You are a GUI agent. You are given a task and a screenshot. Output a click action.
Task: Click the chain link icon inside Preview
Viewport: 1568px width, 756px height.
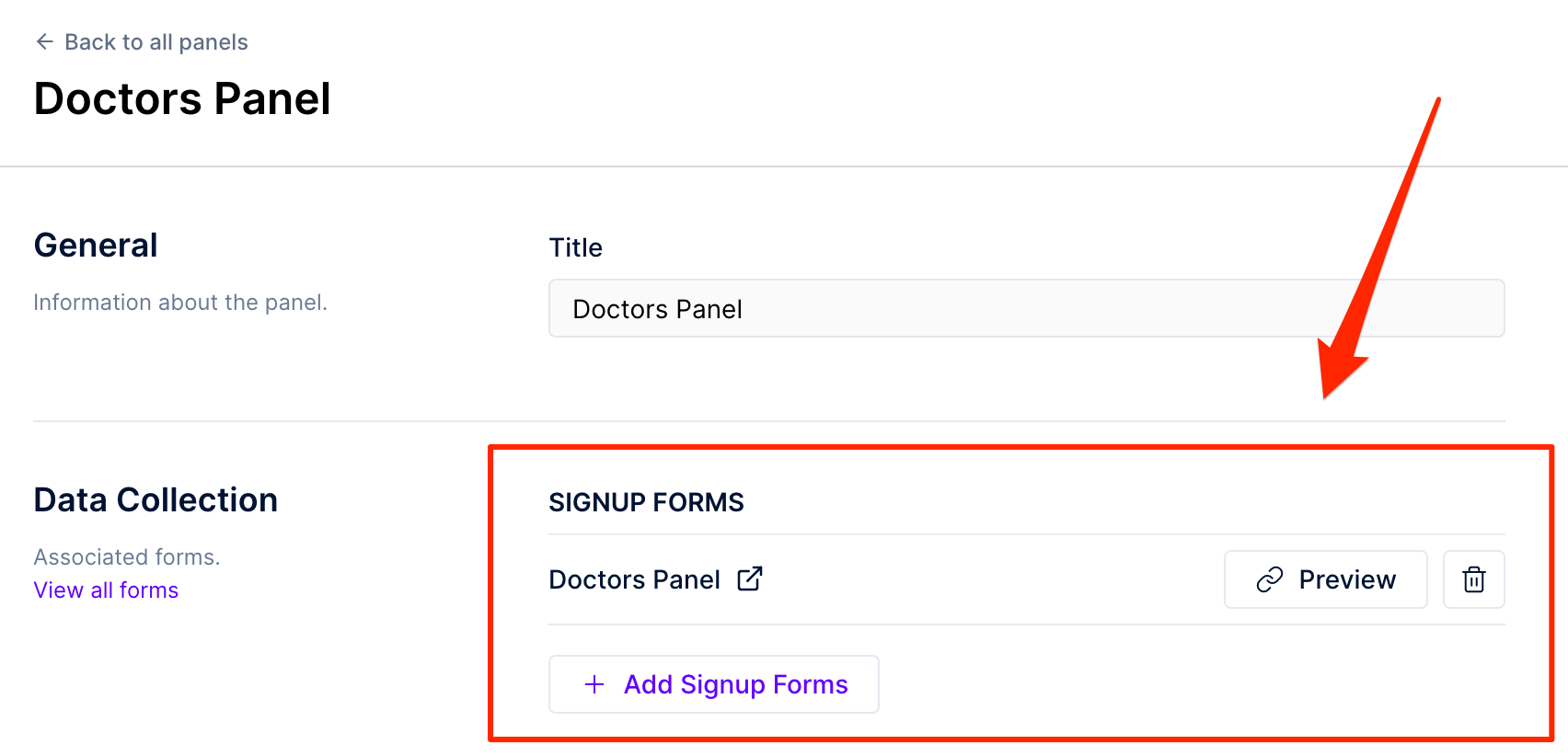1270,579
